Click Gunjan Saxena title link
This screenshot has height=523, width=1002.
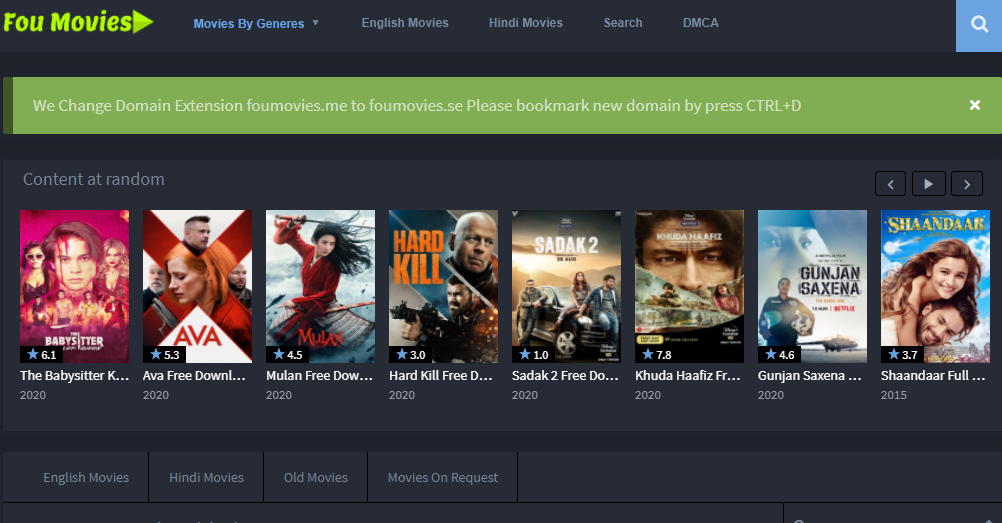point(810,375)
